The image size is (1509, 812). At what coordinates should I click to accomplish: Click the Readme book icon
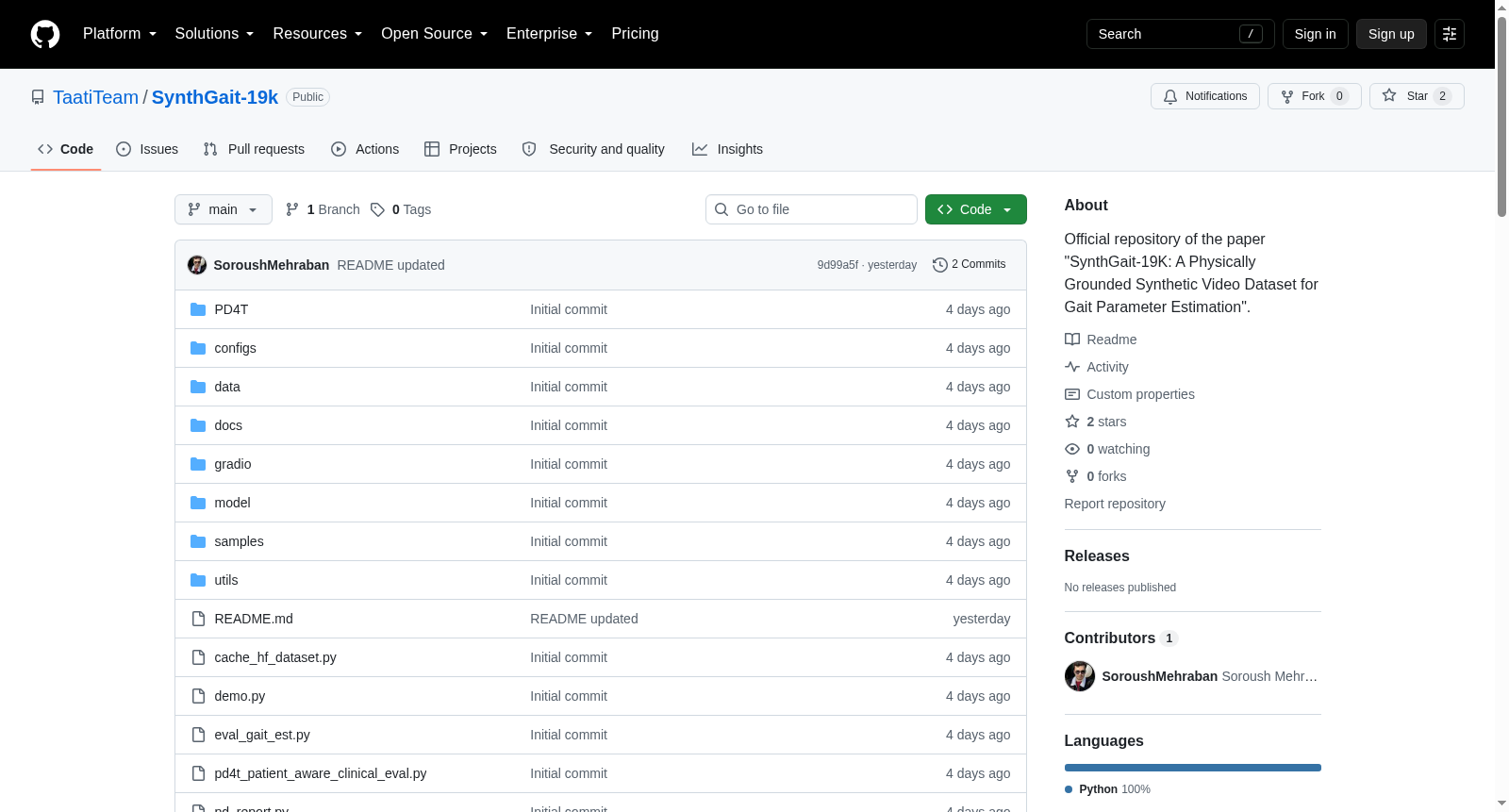1072,340
